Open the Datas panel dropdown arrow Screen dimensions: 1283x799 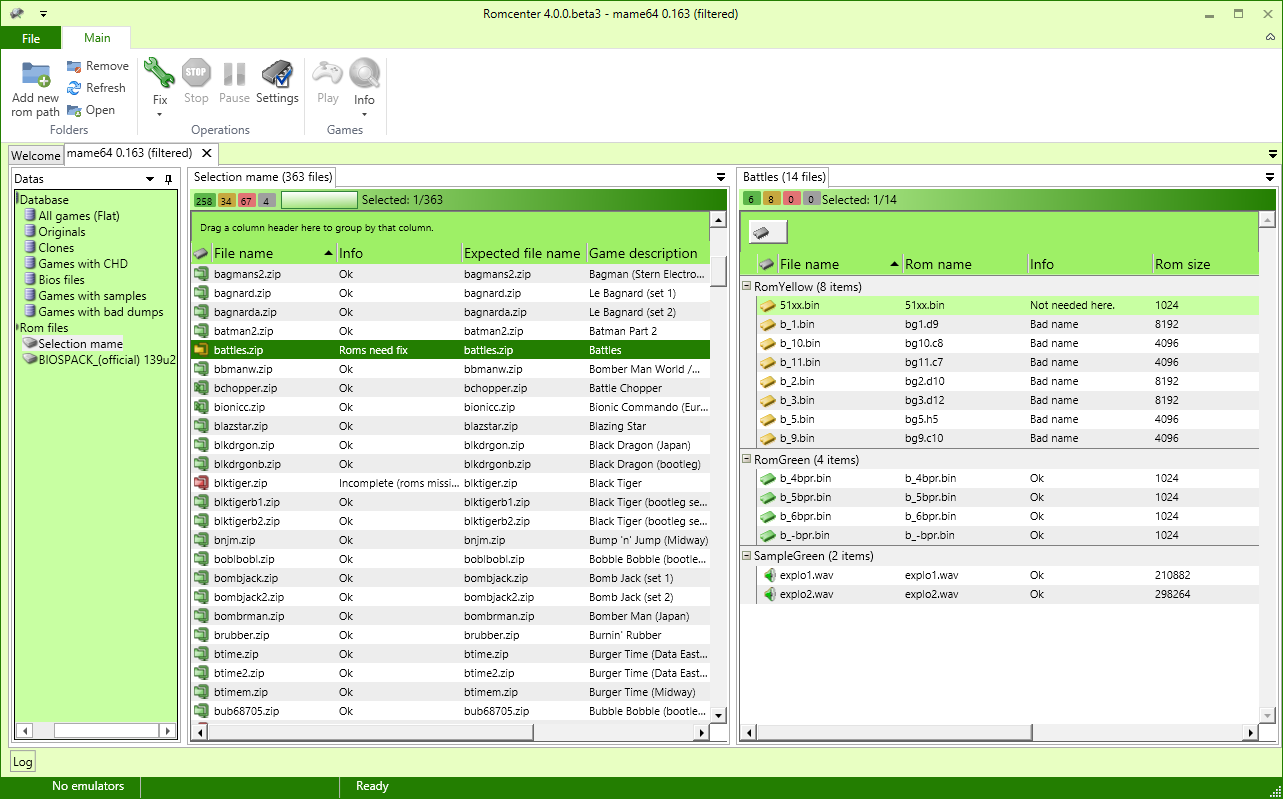pos(150,179)
